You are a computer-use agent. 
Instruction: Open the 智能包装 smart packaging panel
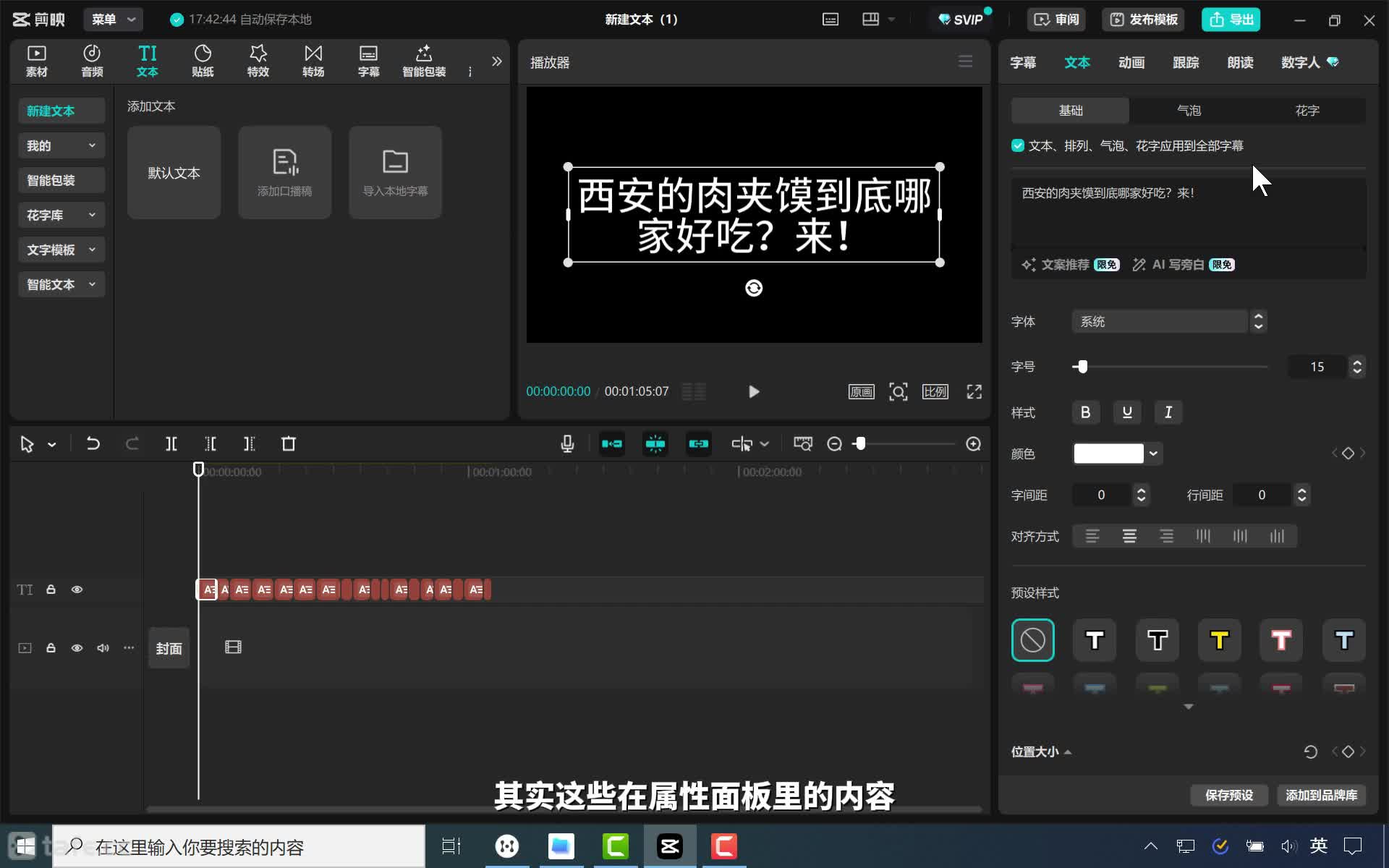(424, 61)
